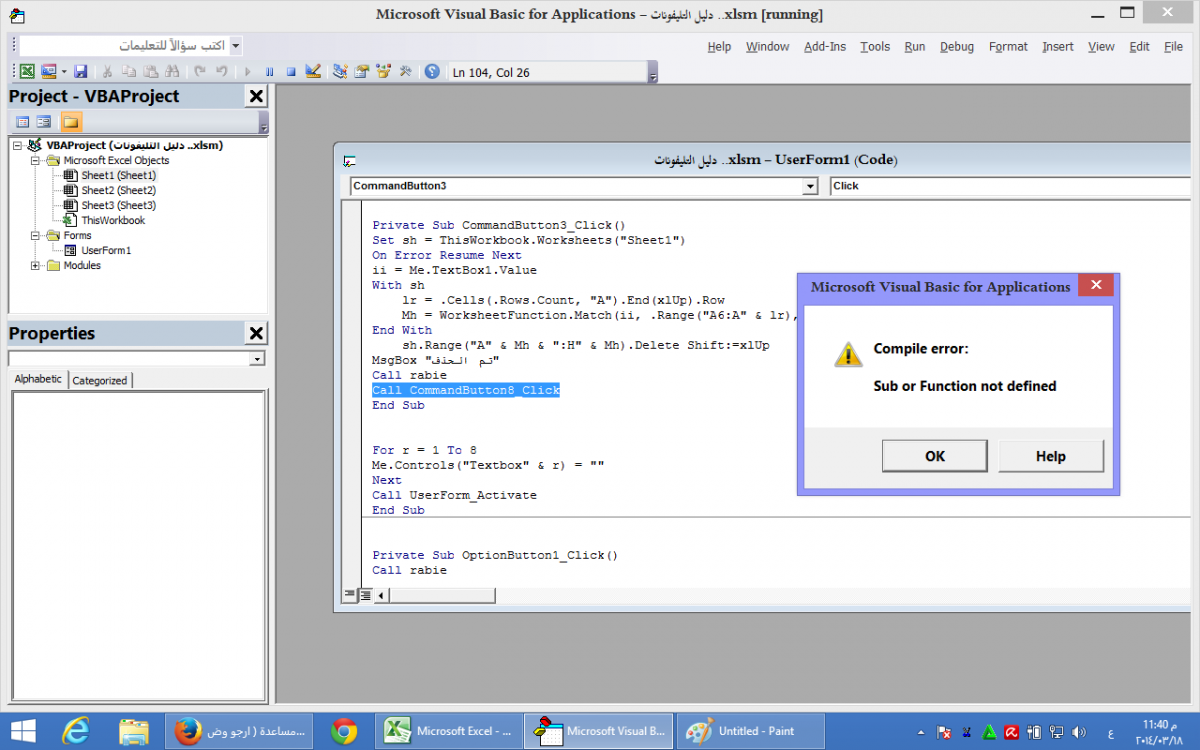
Task: Open the Arabic help question dropdown
Action: [x=235, y=46]
